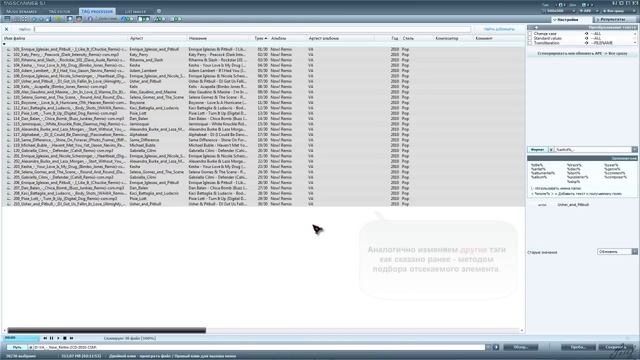Open the TAG Editor tab
This screenshot has width=640, height=360.
(x=60, y=11)
